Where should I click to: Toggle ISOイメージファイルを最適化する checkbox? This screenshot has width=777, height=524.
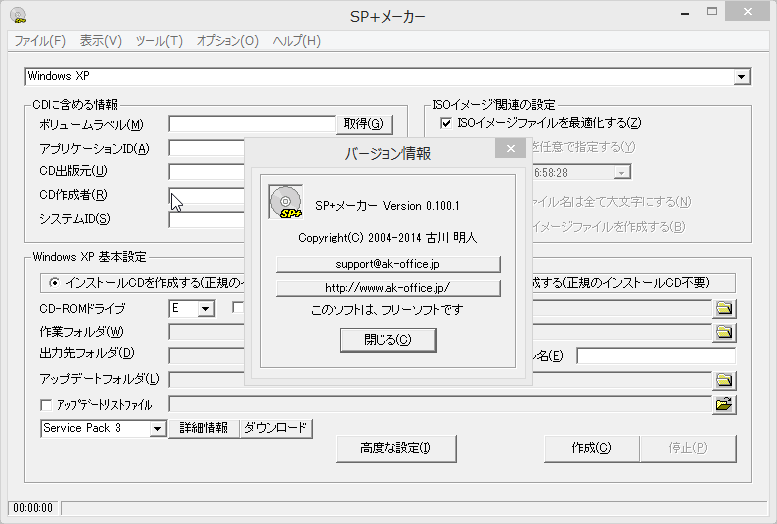(446, 123)
